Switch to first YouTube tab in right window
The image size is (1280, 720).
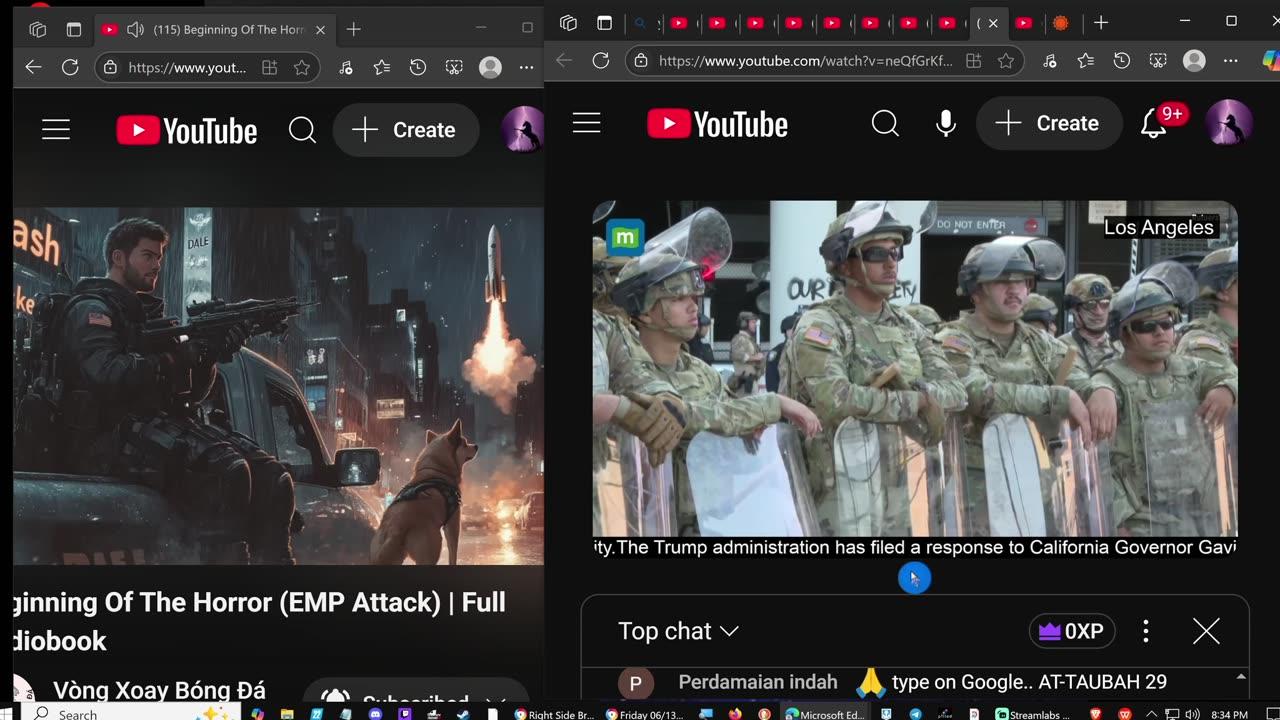[679, 23]
